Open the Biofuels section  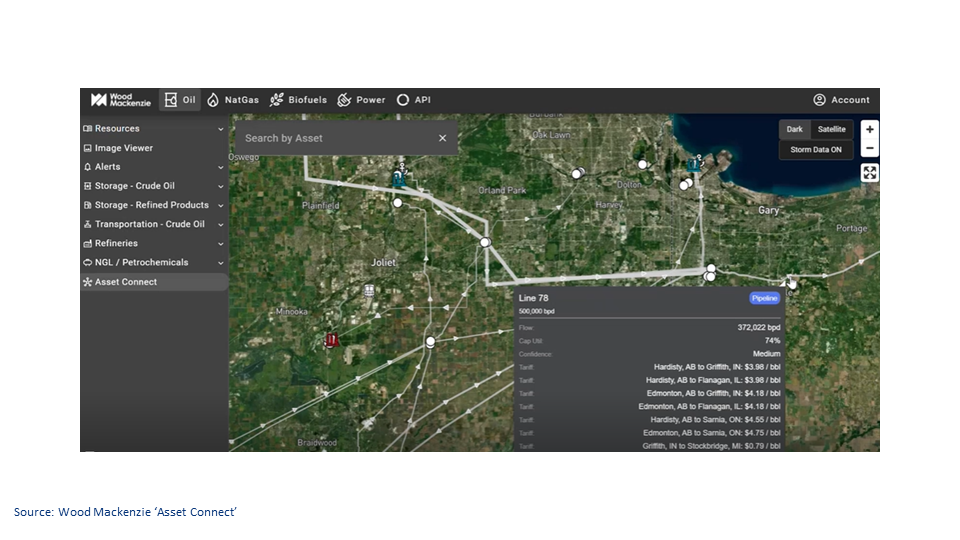tap(298, 100)
